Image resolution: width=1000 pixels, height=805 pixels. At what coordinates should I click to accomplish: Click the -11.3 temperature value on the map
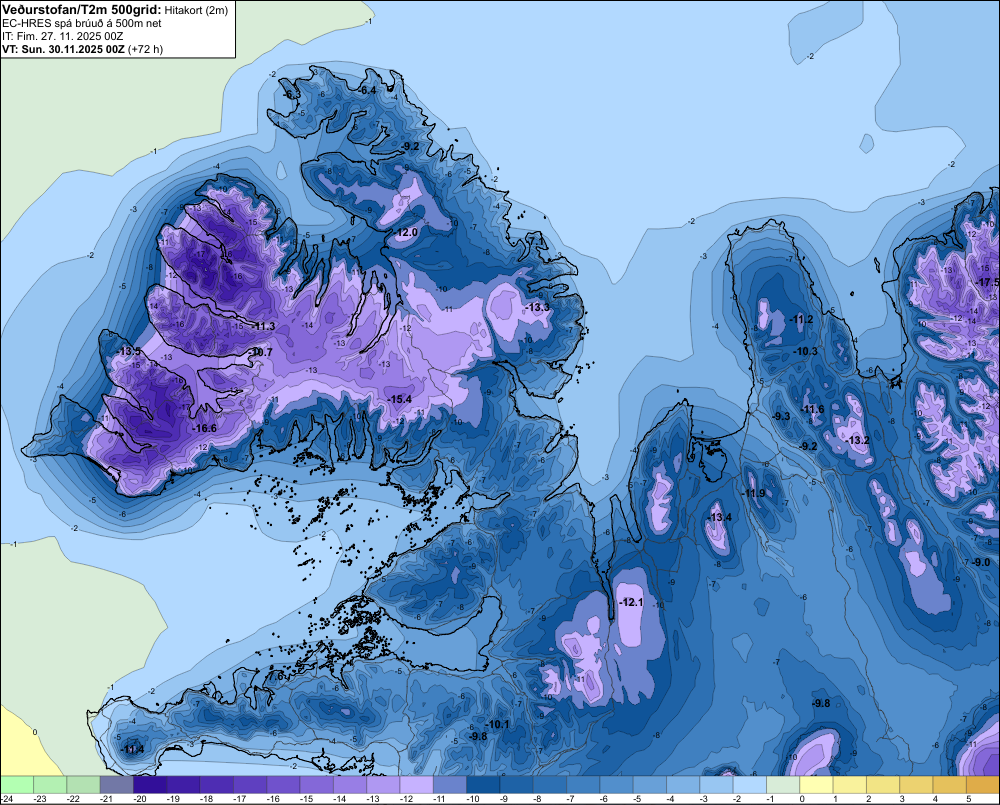(x=263, y=326)
